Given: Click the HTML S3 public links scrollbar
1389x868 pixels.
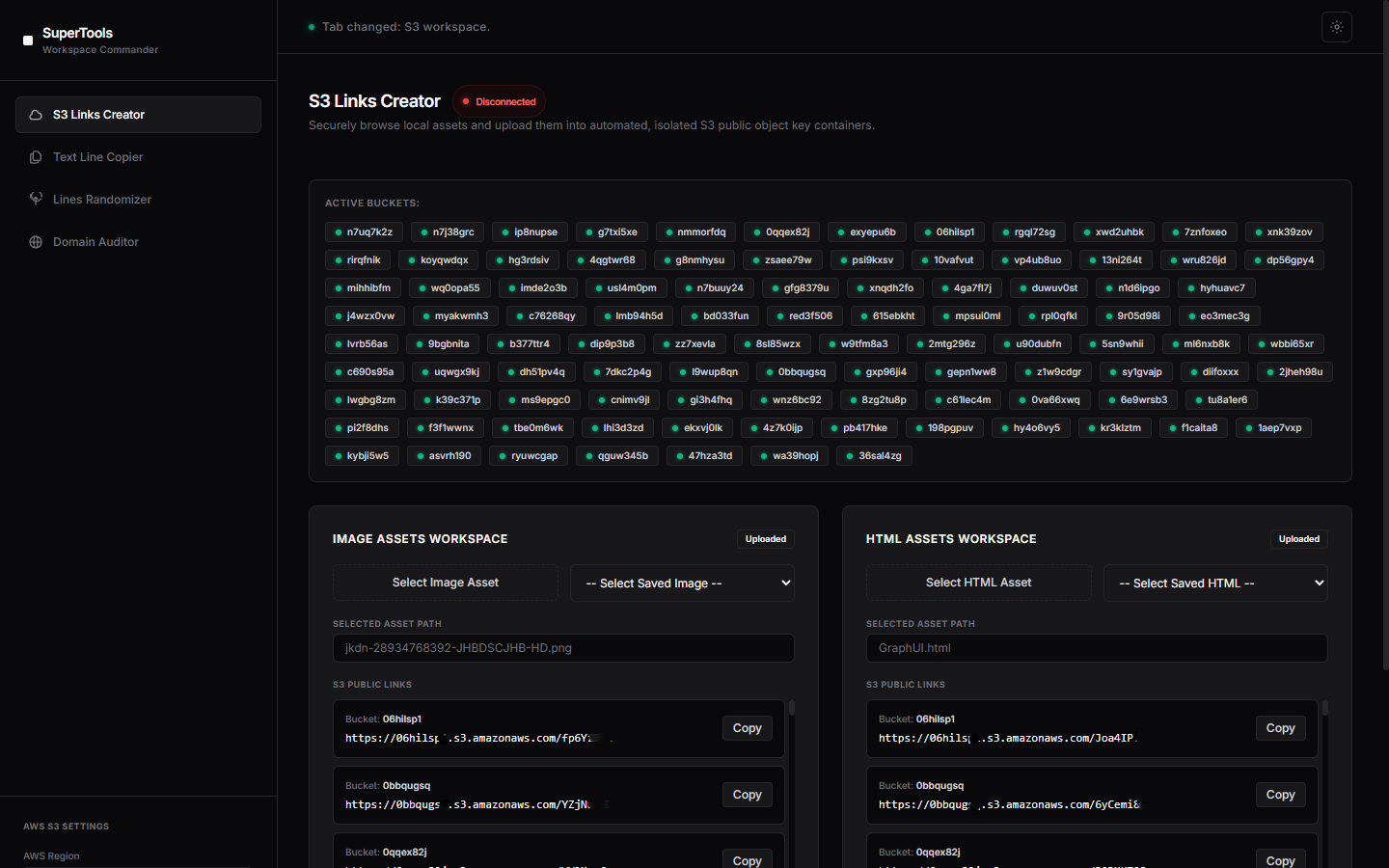Looking at the screenshot, I should 1325,707.
